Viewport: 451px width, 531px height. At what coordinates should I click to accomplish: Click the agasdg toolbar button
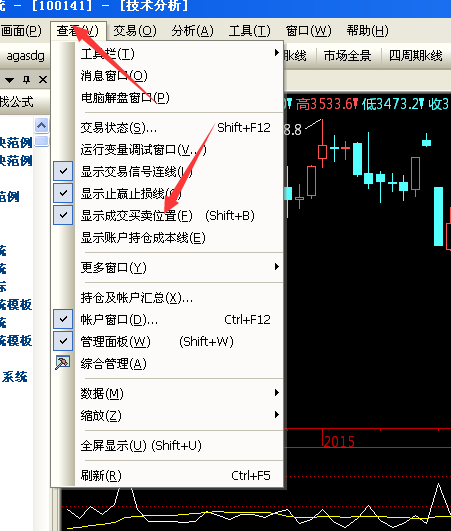pos(26,56)
